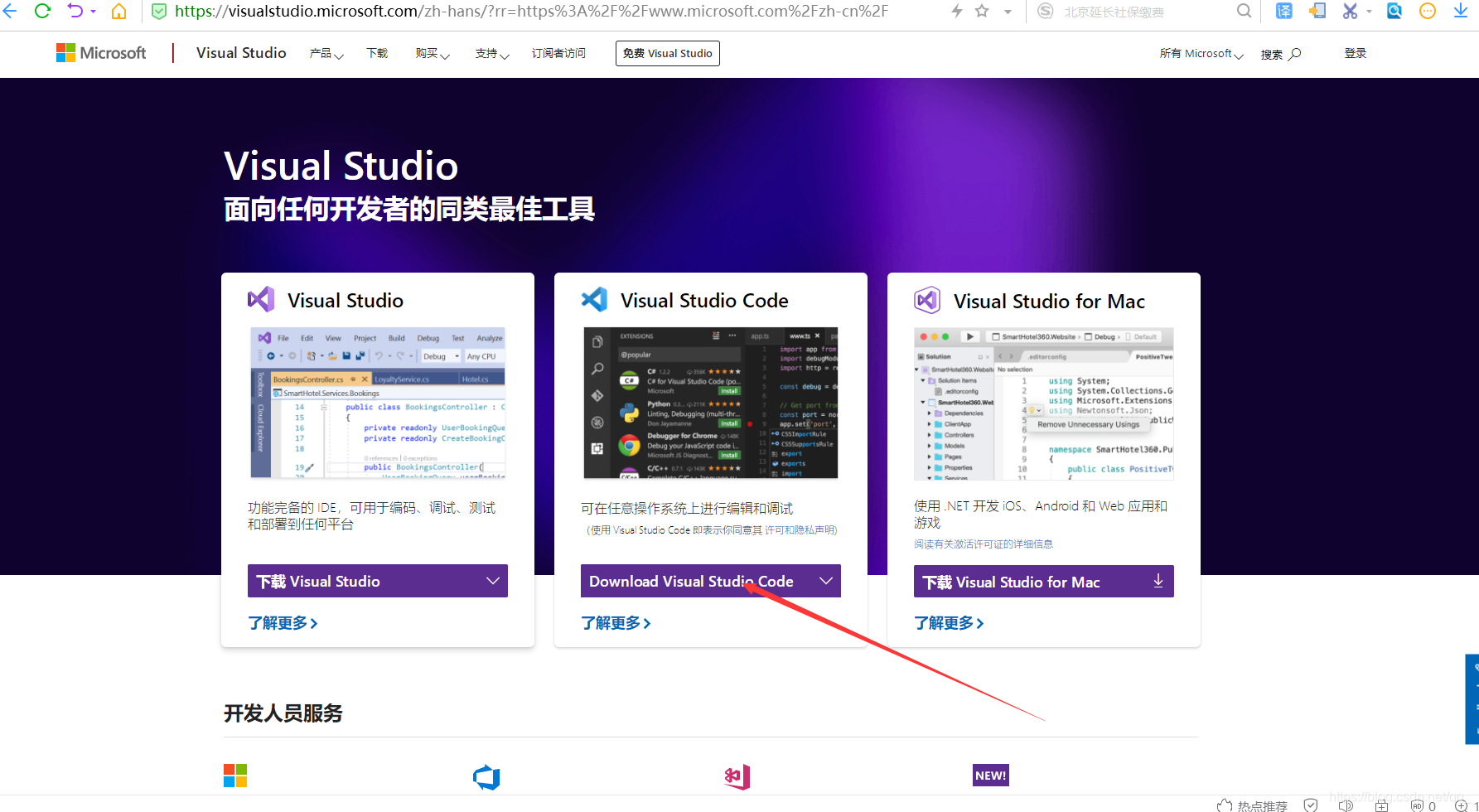Open 阅读有关激活许可证的详细信息 link
The width and height of the screenshot is (1479, 812).
(984, 544)
